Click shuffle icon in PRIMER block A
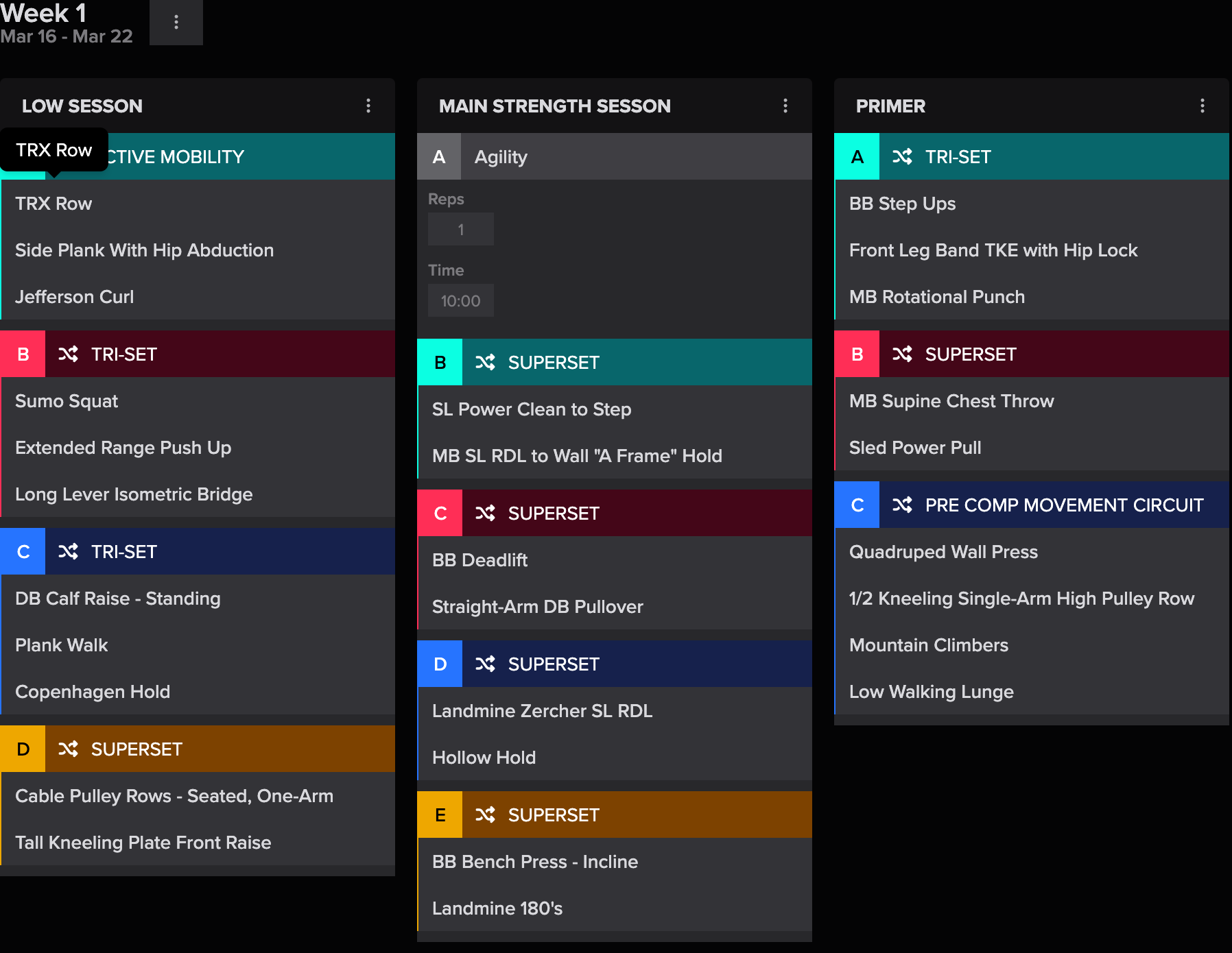Viewport: 1232px width, 953px height. pyautogui.click(x=902, y=156)
